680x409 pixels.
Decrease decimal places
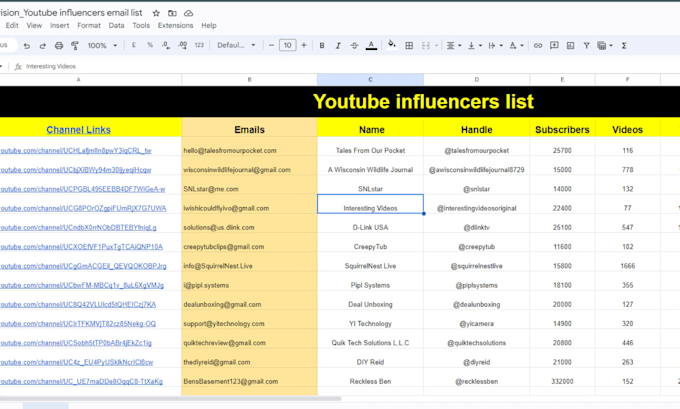(166, 45)
